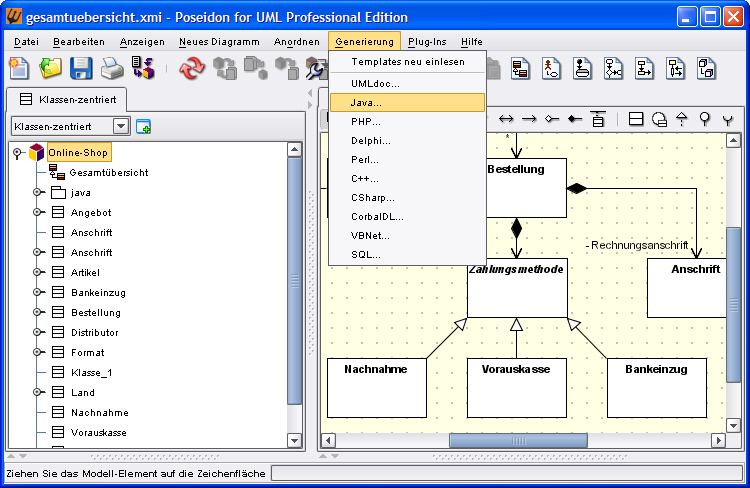Create new deployment diagram icon
750x488 pixels.
pyautogui.click(x=706, y=68)
